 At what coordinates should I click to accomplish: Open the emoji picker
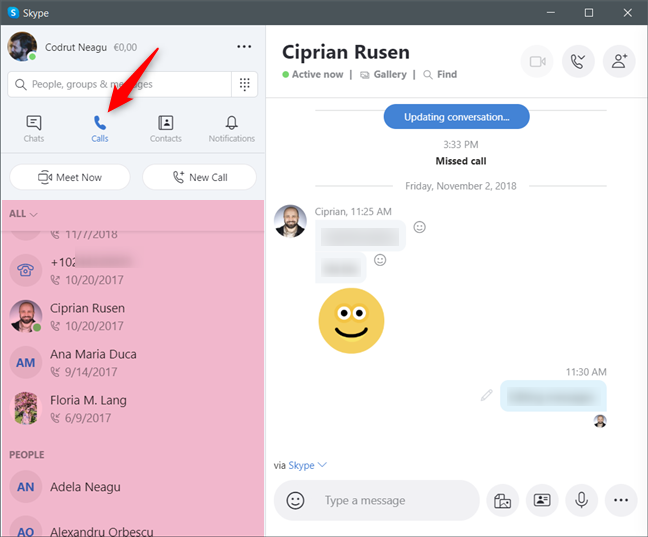[x=295, y=500]
